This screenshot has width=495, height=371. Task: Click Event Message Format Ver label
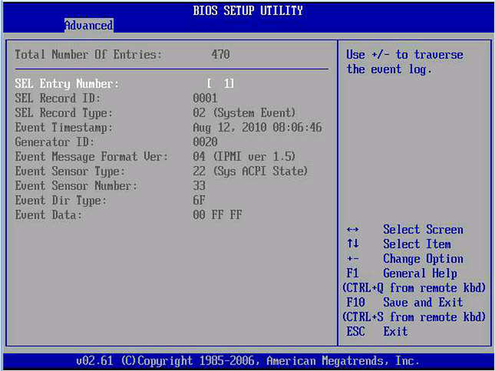pos(92,157)
